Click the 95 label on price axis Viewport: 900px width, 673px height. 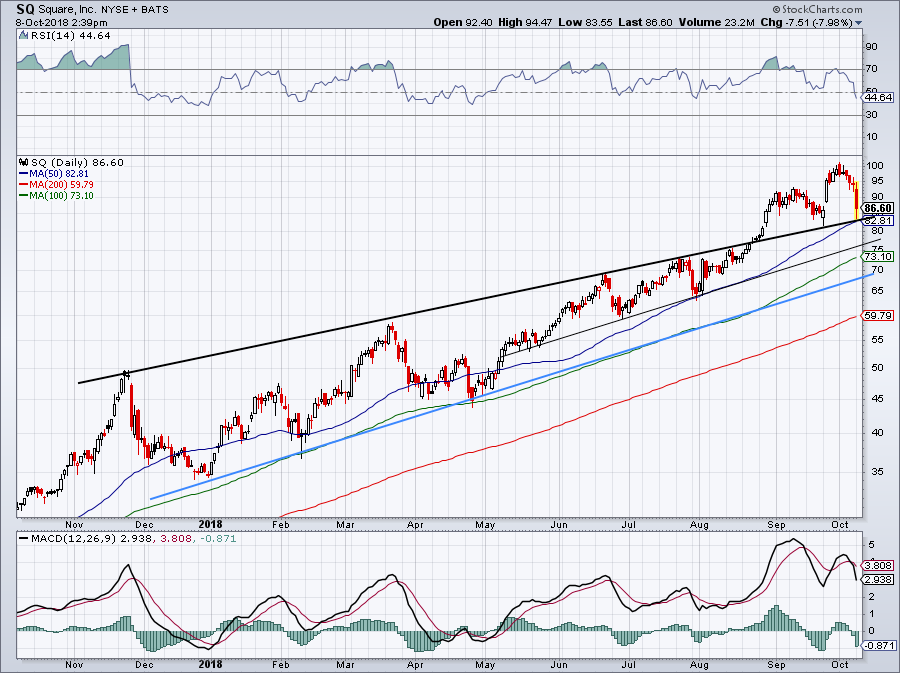(877, 181)
